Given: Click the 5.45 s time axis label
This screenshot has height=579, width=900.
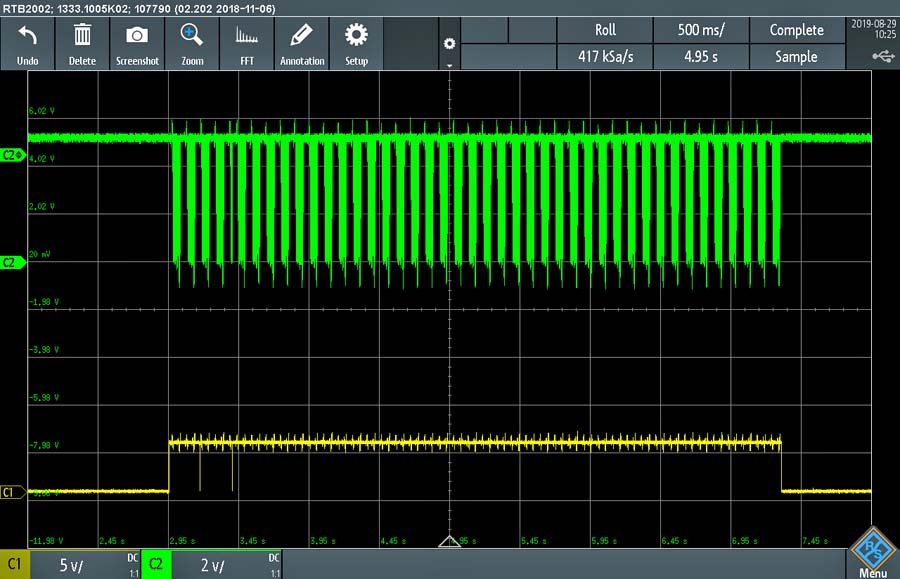Looking at the screenshot, I should click(x=534, y=541).
